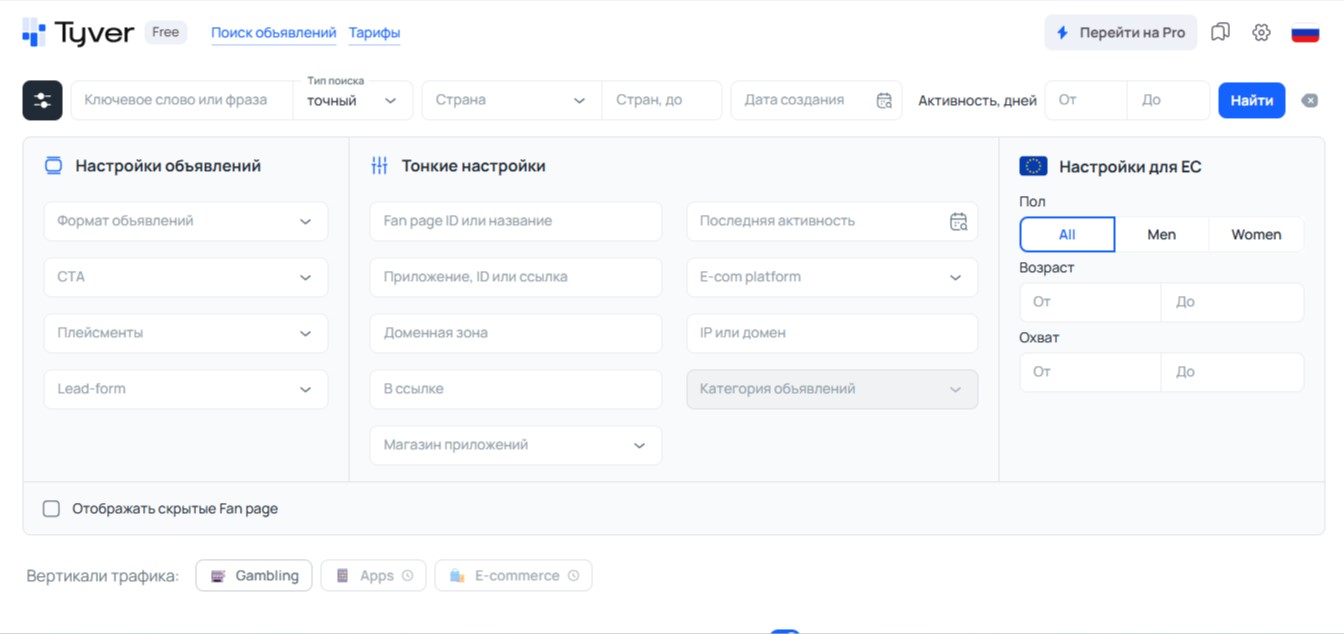
Task: Click the Дата создания field
Action: [816, 100]
